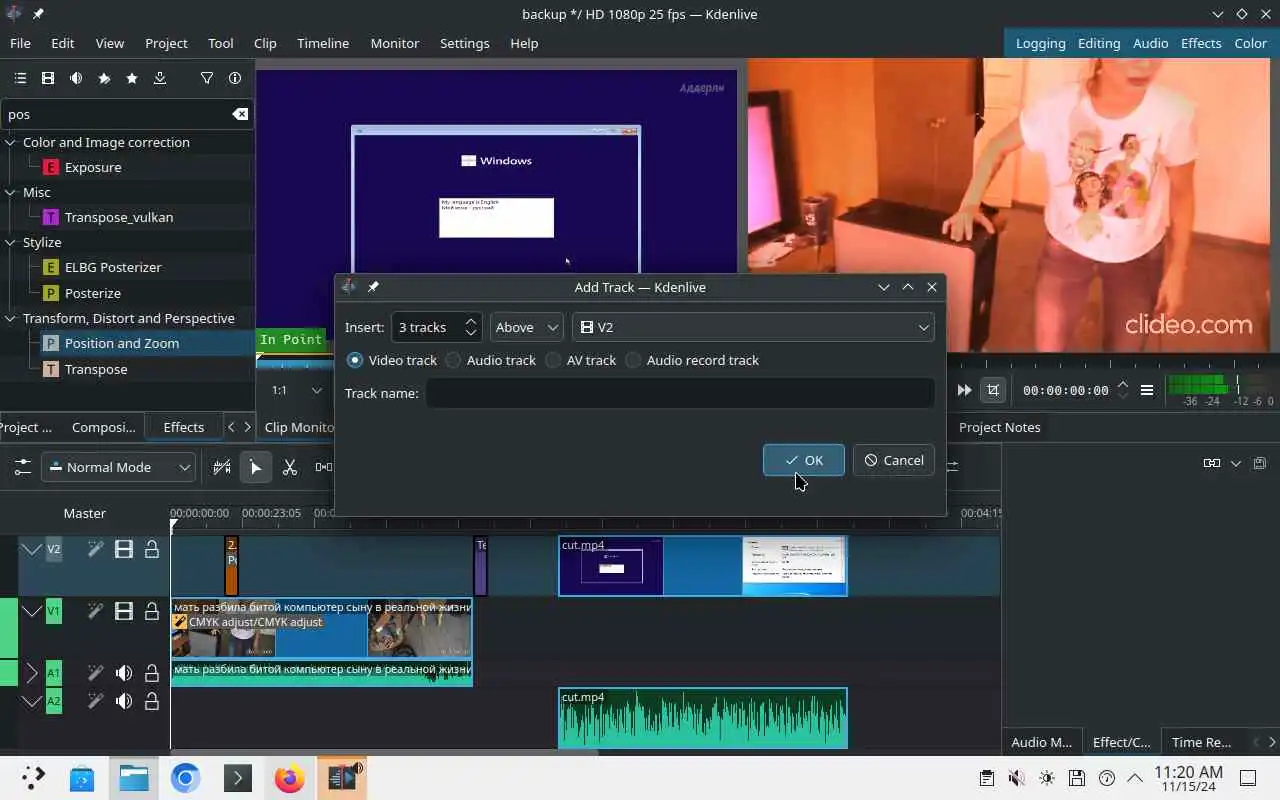
Task: Expand the A1 track header
Action: click(31, 673)
